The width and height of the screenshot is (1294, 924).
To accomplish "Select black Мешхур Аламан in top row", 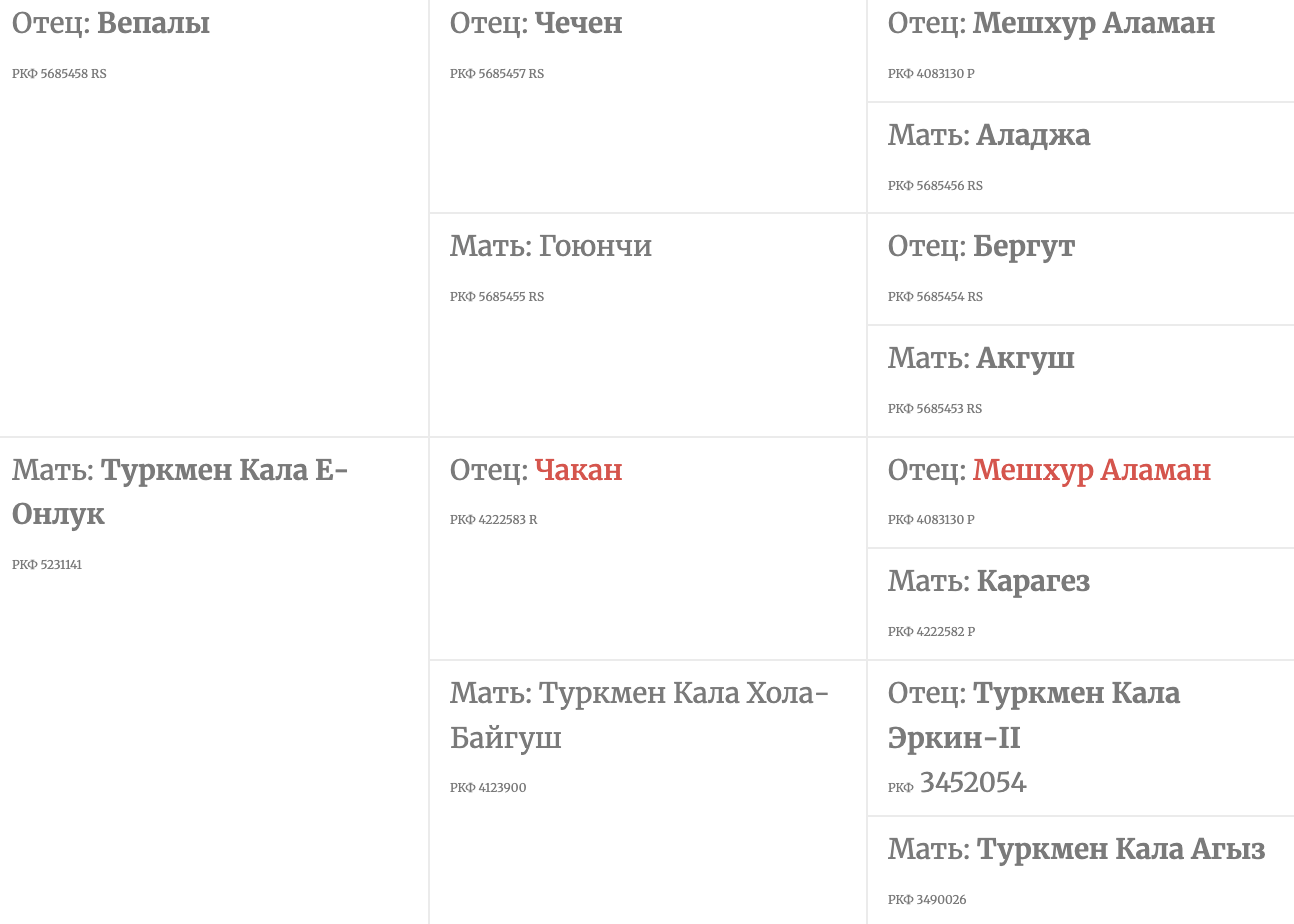I will [x=1094, y=23].
